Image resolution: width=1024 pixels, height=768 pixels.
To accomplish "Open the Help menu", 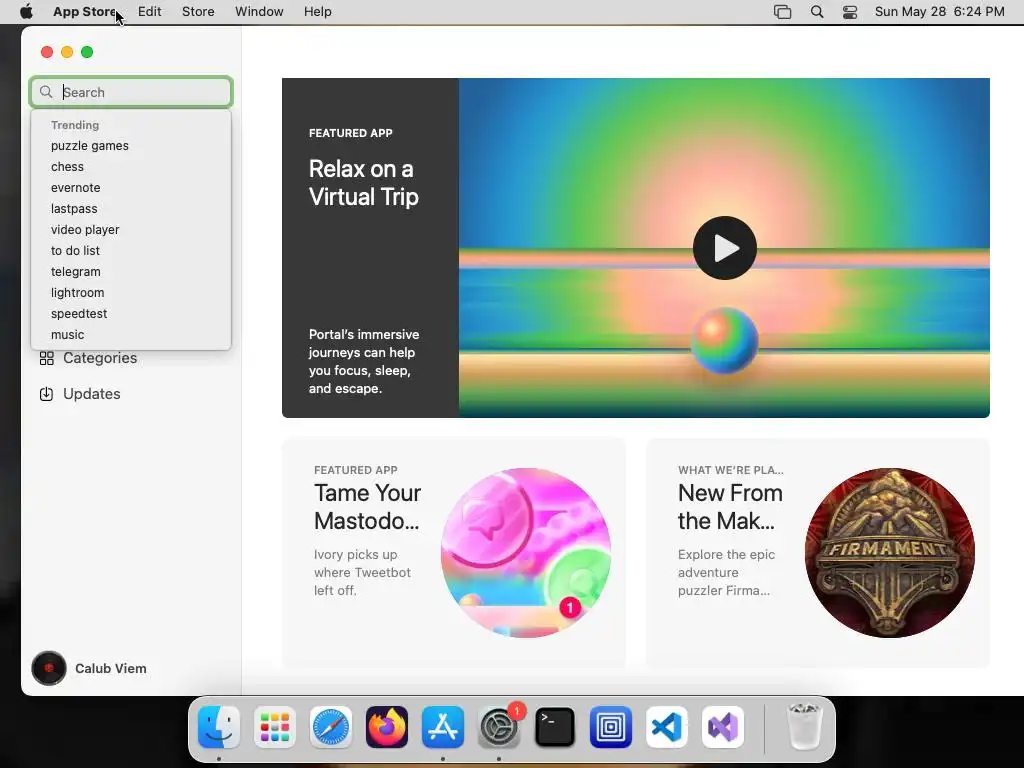I will point(317,12).
